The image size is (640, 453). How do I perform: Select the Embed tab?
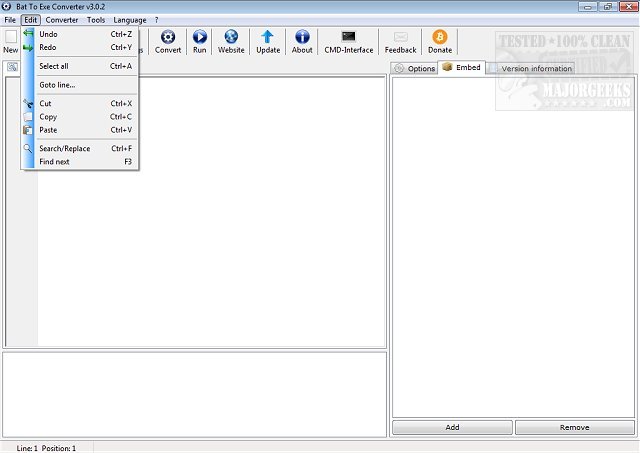point(461,67)
